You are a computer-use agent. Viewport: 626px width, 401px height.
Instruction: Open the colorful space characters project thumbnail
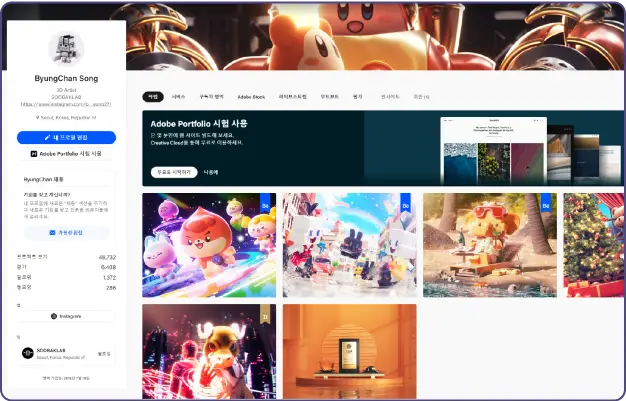click(209, 245)
